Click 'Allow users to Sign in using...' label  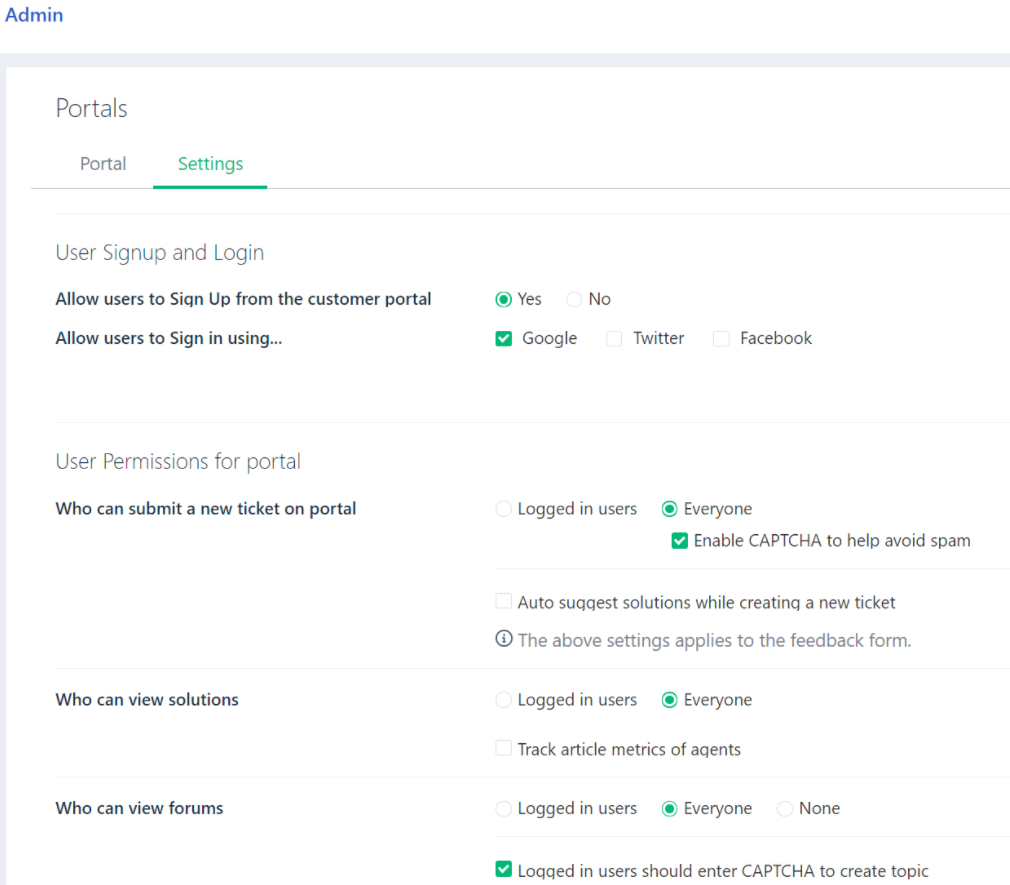coord(169,338)
